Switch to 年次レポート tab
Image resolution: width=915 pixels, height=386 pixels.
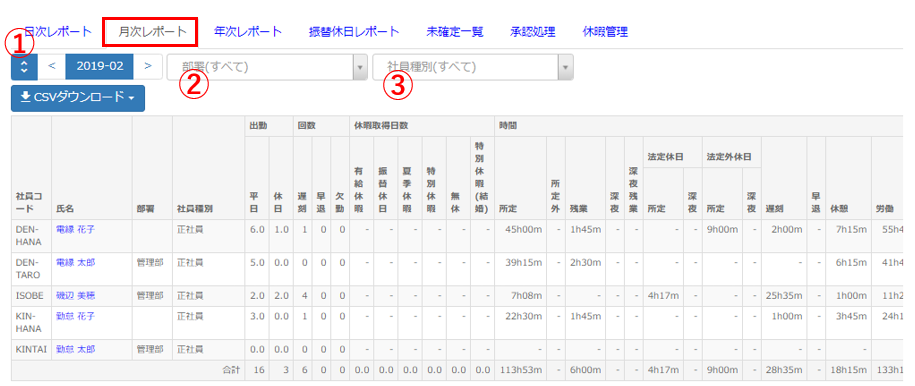[248, 32]
